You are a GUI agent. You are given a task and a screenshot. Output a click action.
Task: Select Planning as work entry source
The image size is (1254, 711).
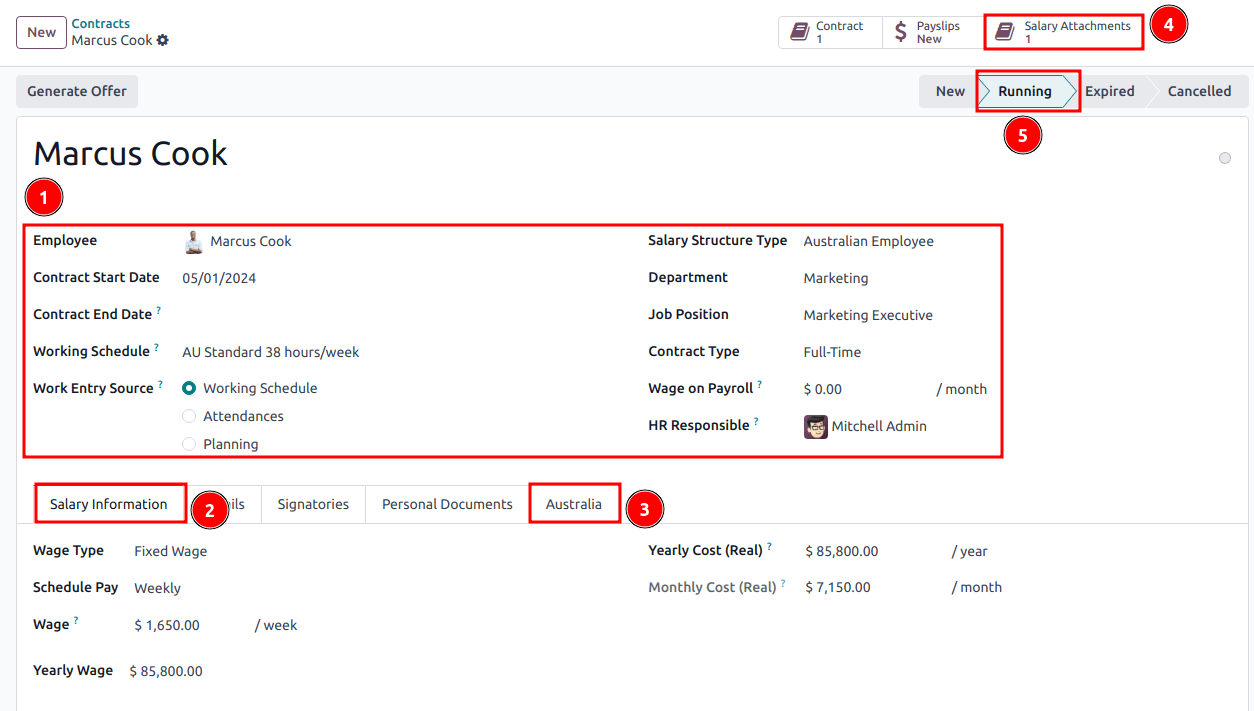tap(189, 444)
